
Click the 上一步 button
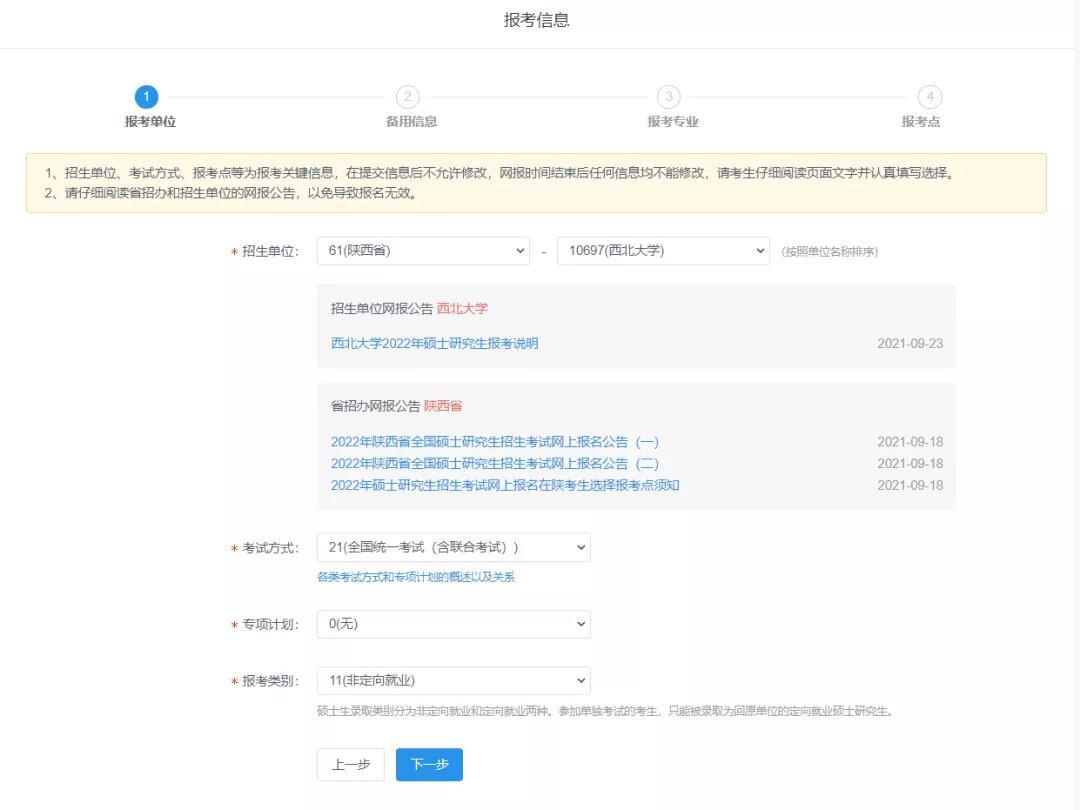[351, 765]
